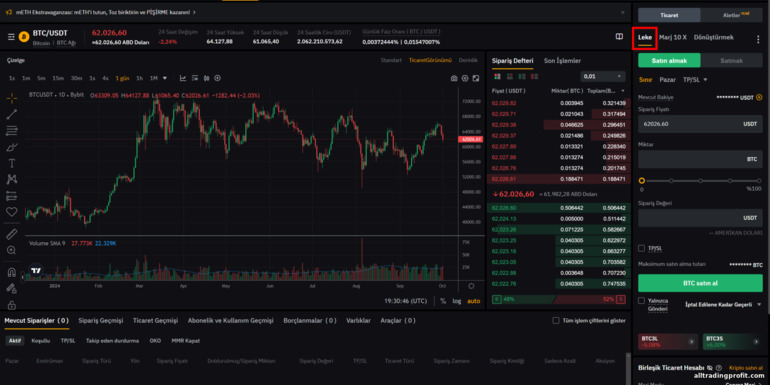
Task: Switch to the Son İşlemler tab
Action: (x=562, y=61)
